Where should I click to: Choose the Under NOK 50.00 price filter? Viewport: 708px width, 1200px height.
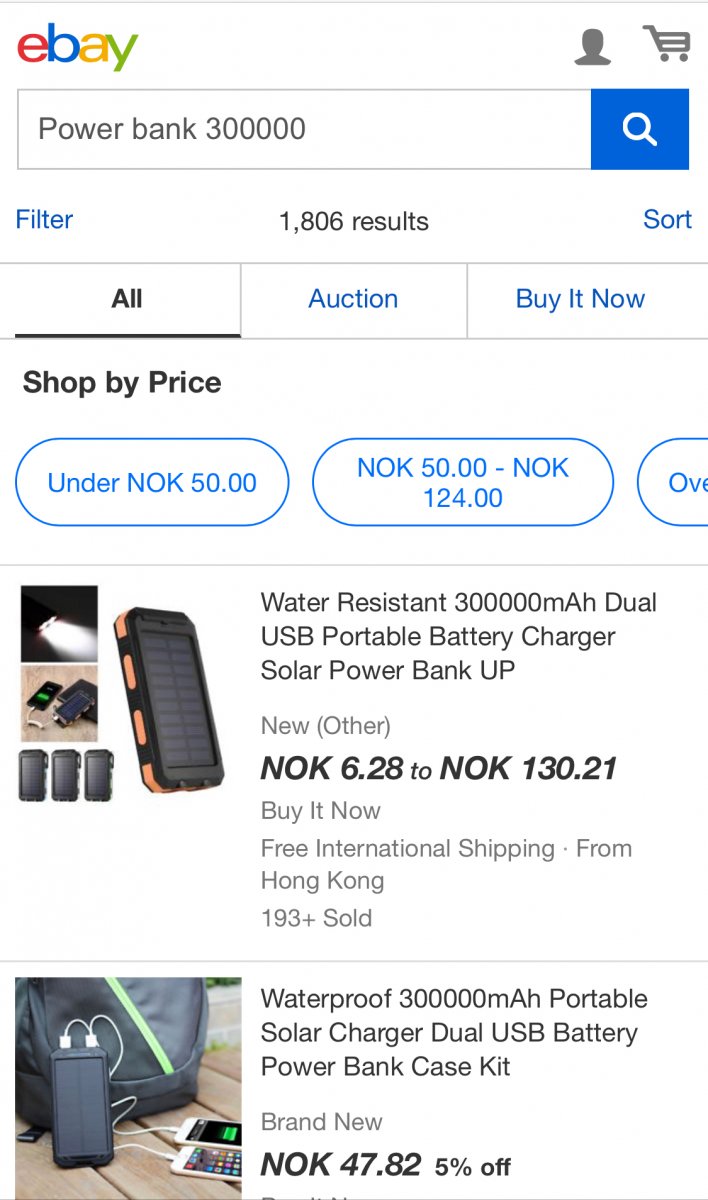point(152,482)
